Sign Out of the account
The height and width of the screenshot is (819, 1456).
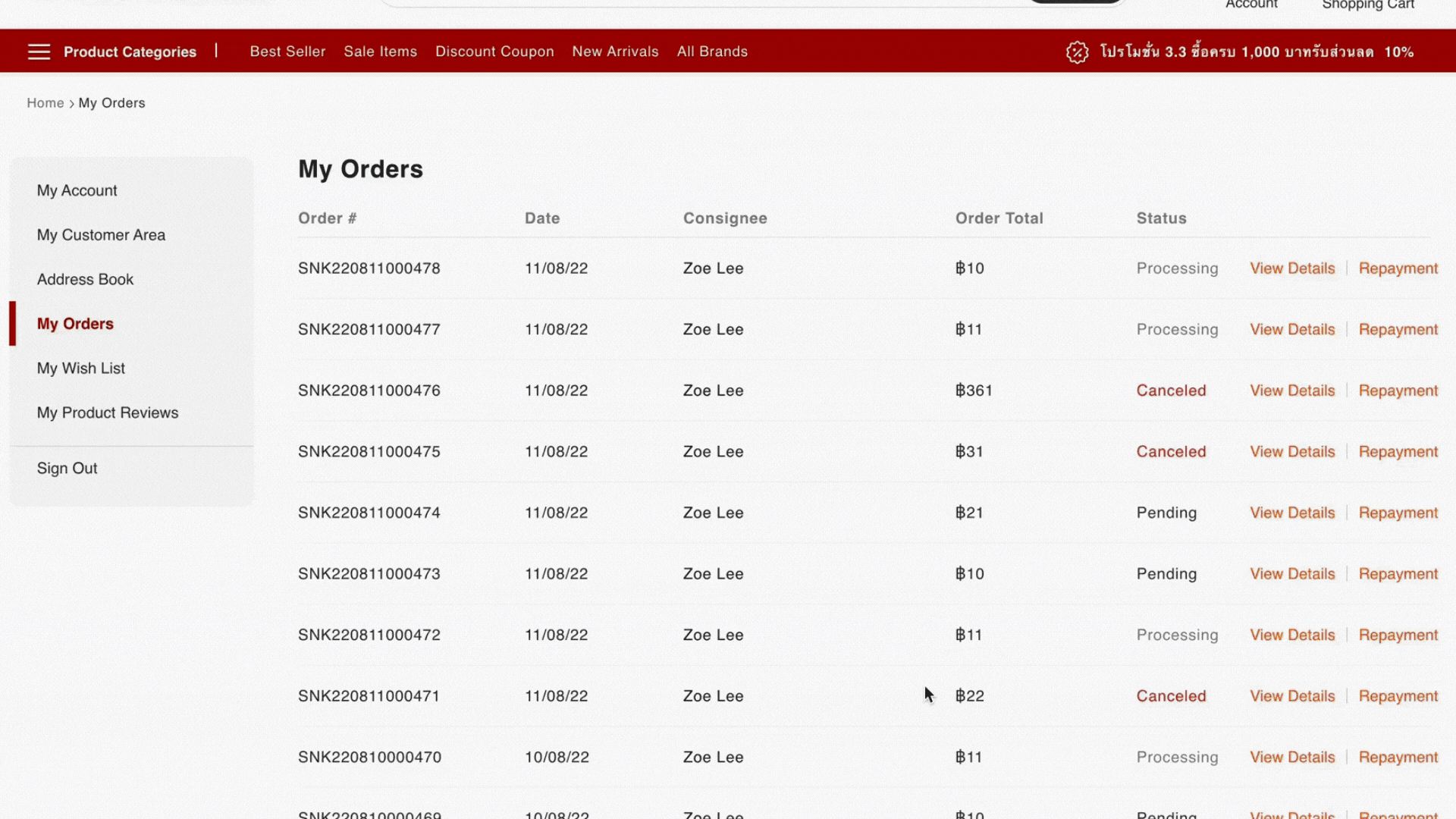(x=67, y=468)
